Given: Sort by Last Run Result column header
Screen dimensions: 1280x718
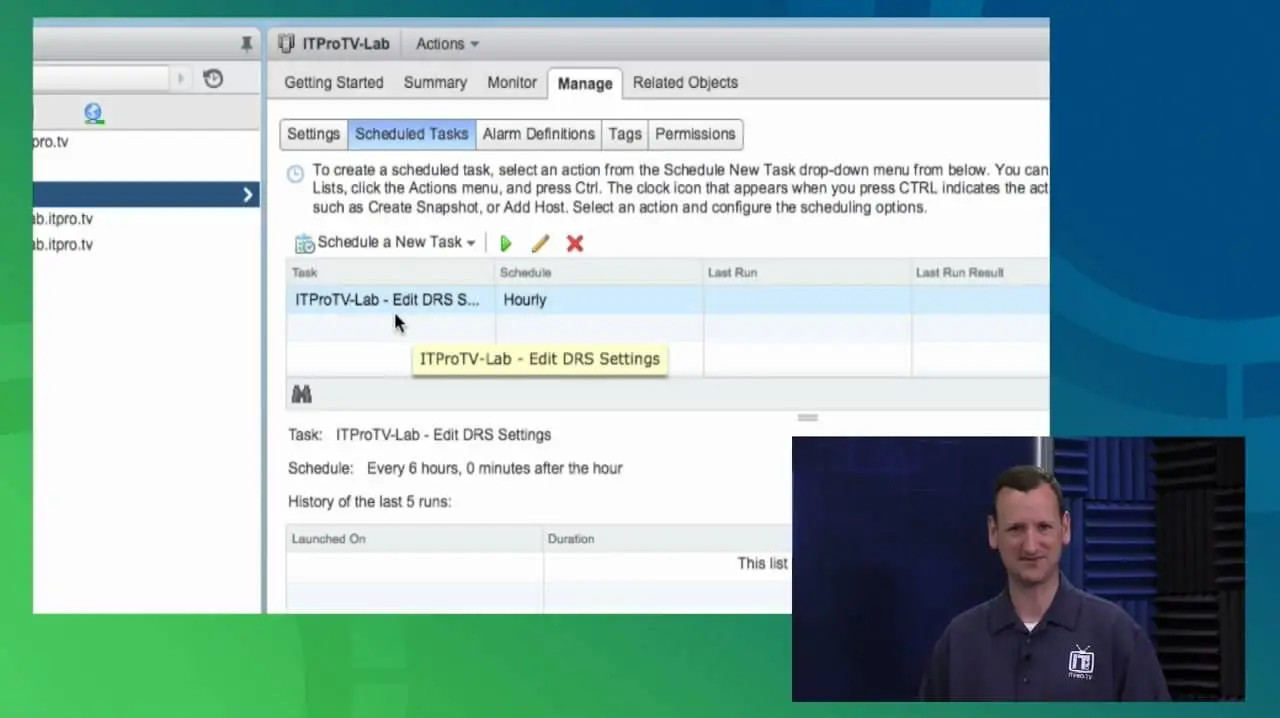Looking at the screenshot, I should pyautogui.click(x=980, y=272).
